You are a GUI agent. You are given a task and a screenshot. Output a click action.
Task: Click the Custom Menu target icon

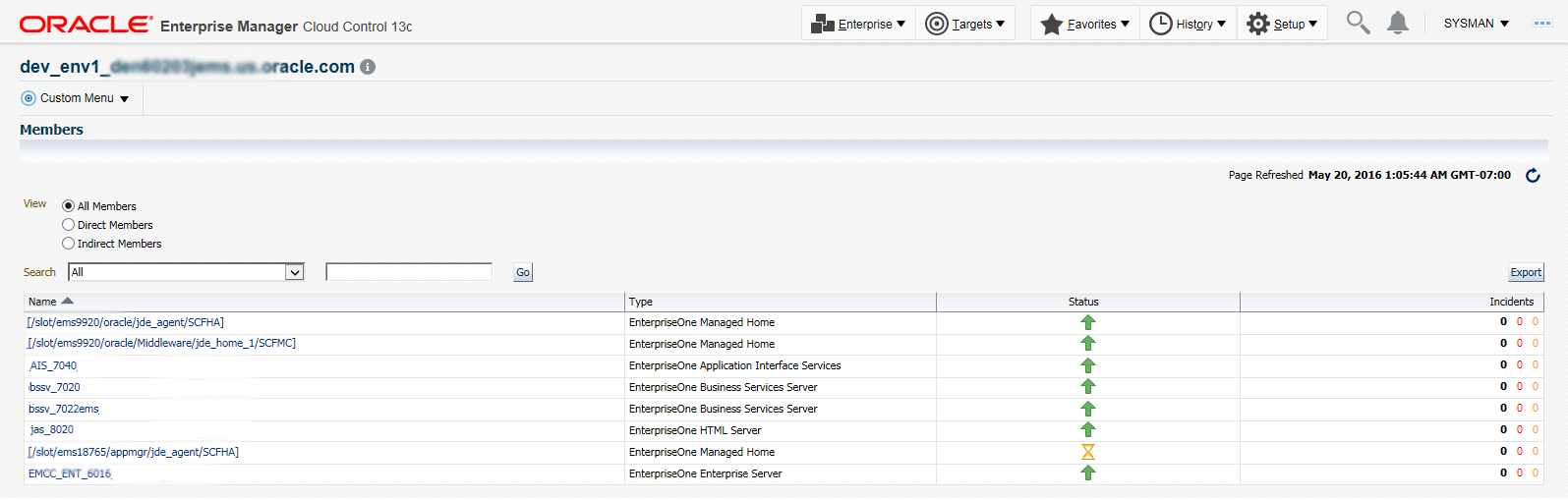point(29,98)
